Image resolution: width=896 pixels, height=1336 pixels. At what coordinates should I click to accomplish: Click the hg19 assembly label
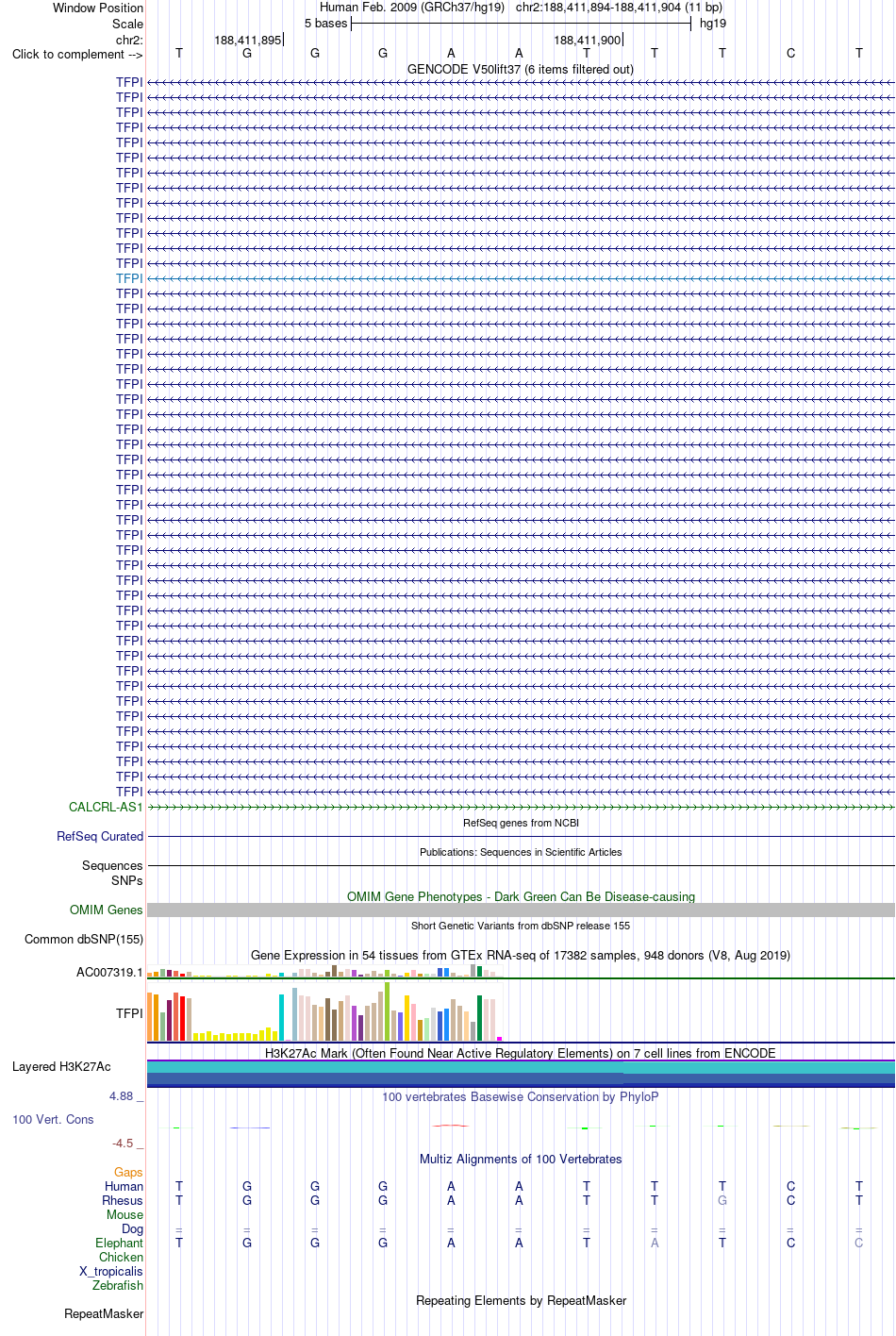[x=713, y=24]
